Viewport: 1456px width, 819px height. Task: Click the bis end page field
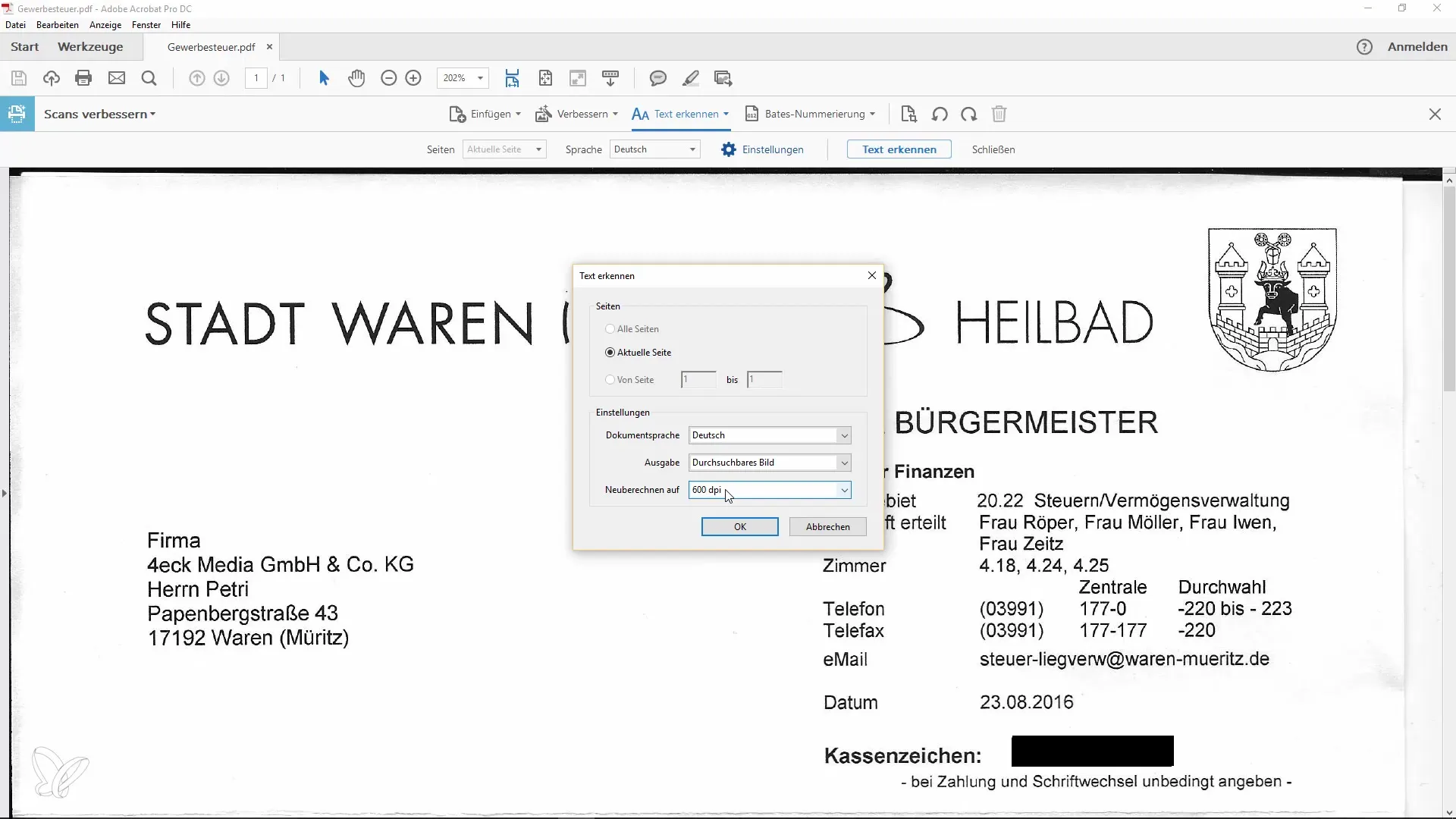764,380
